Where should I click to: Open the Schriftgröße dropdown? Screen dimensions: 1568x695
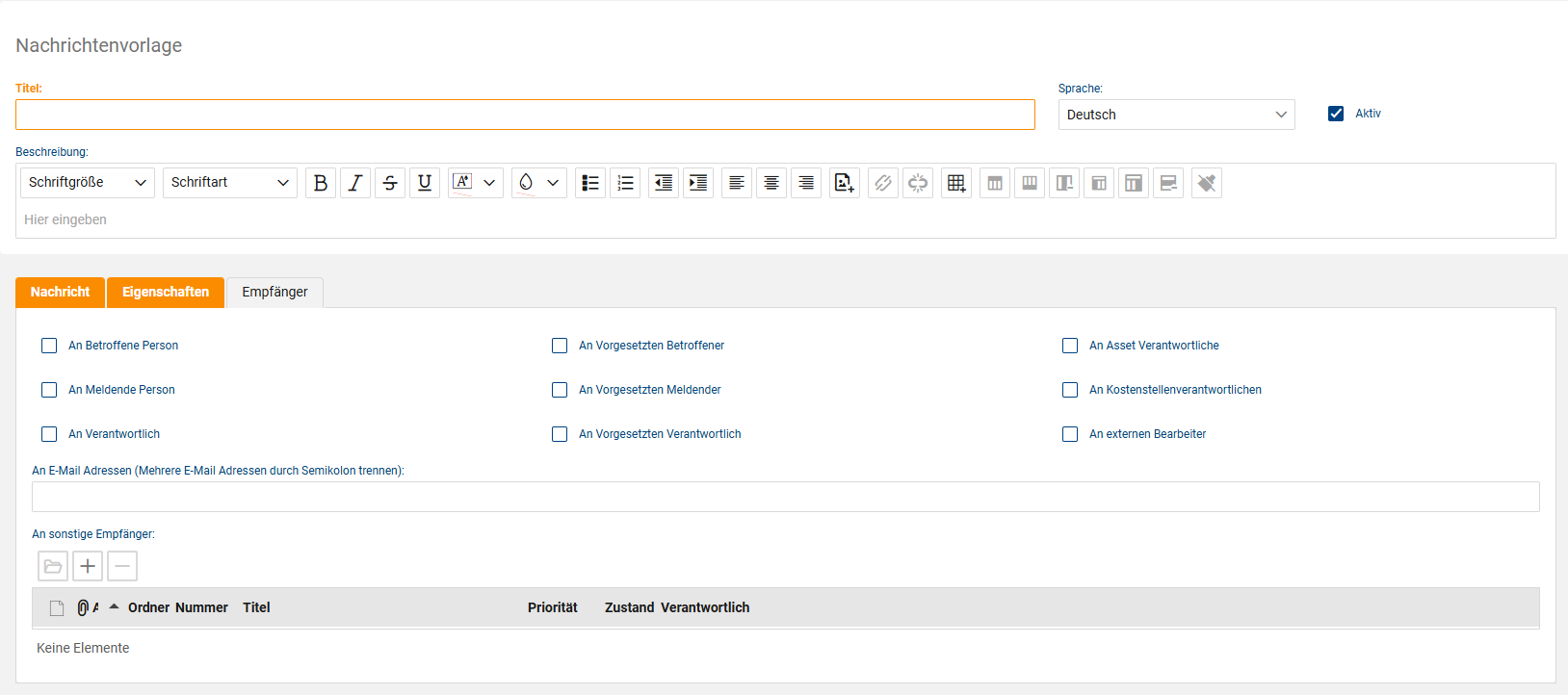(x=88, y=183)
